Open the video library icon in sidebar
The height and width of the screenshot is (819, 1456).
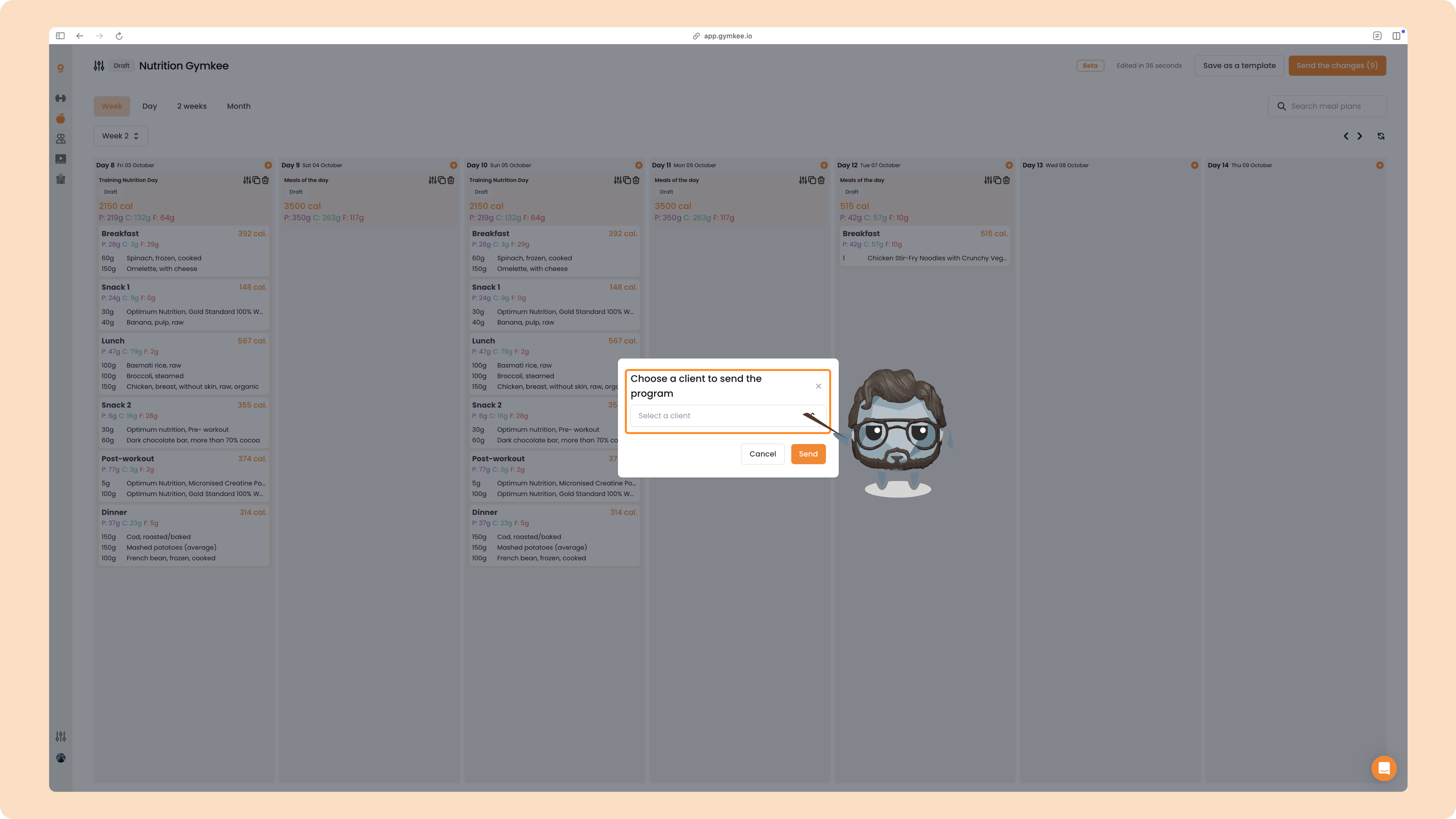[x=60, y=159]
